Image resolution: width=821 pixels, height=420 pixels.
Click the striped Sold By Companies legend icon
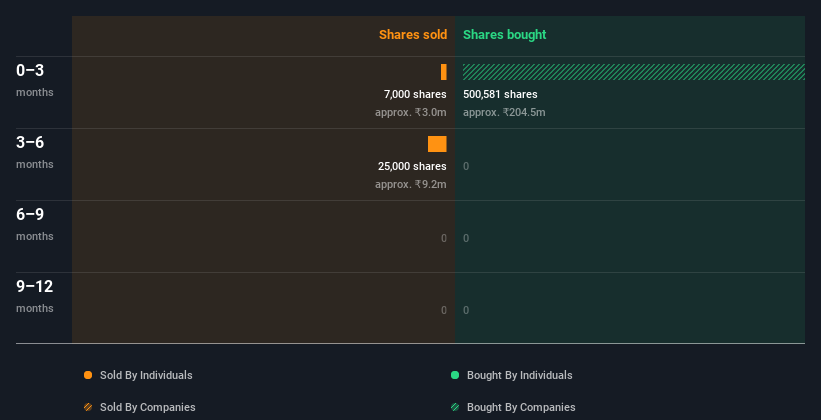click(x=88, y=407)
